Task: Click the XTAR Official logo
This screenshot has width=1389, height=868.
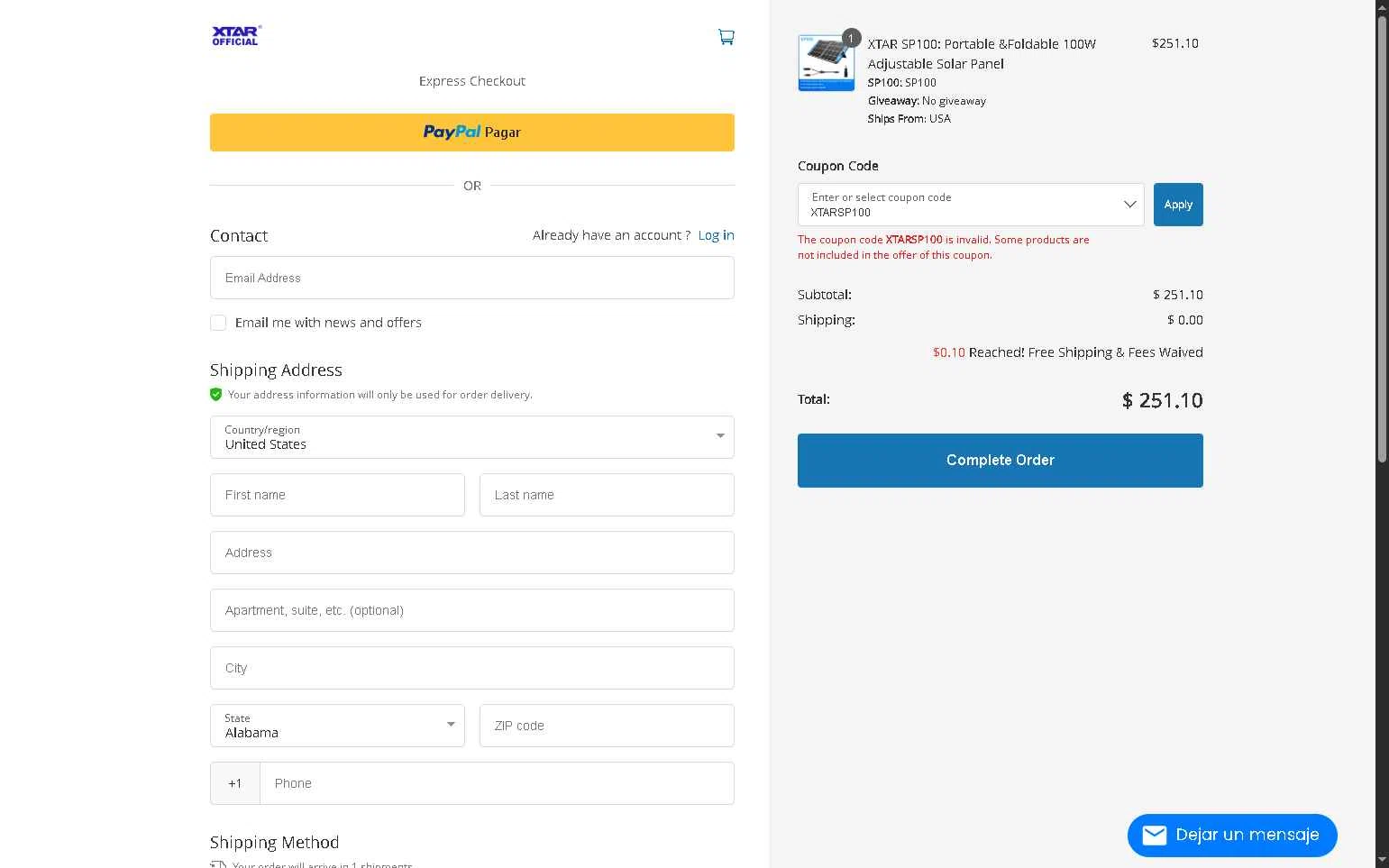Action: (237, 35)
